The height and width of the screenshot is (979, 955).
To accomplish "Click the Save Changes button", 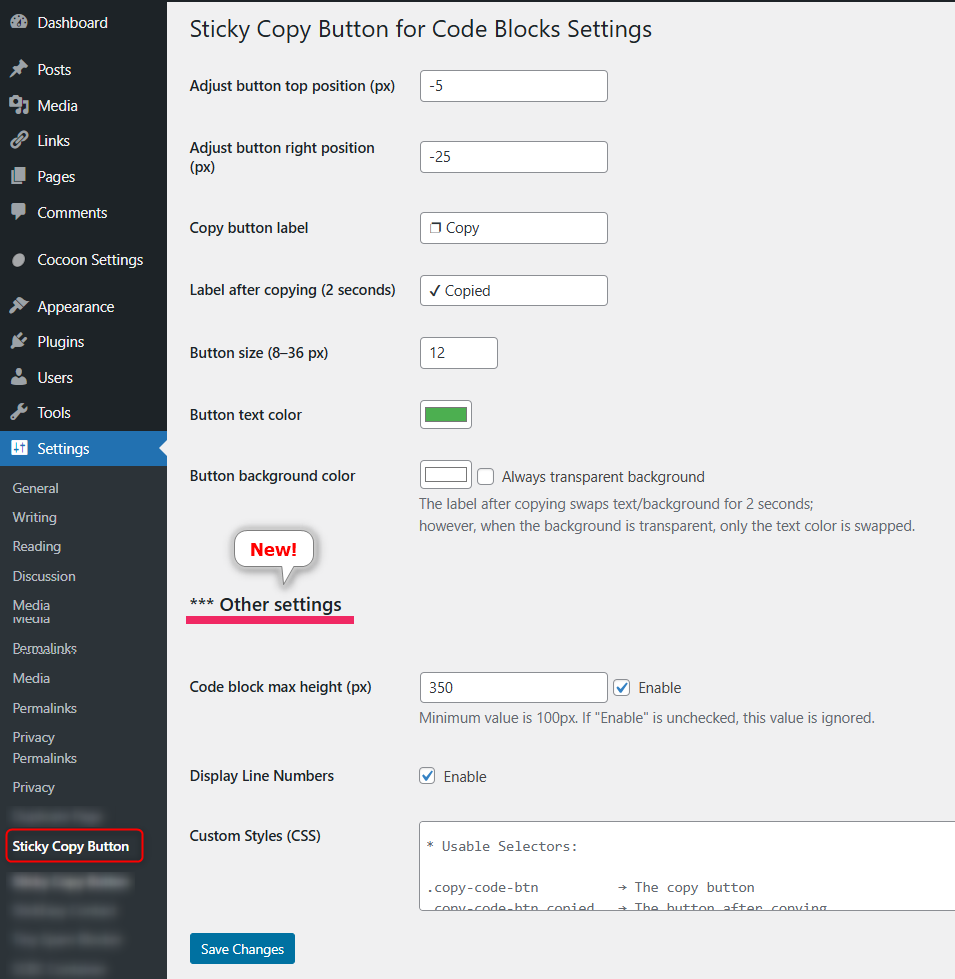I will pyautogui.click(x=242, y=949).
